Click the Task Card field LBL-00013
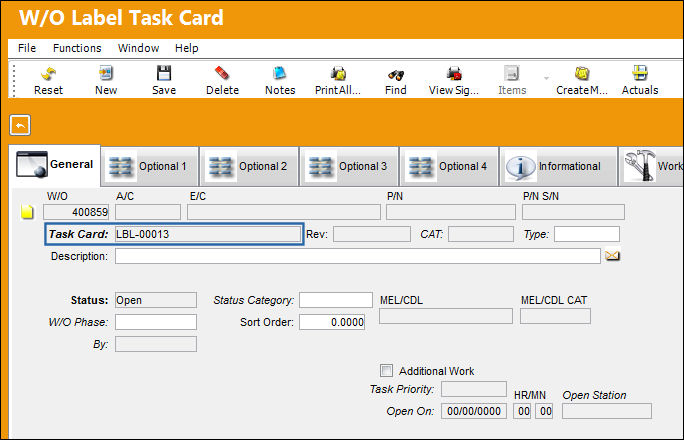Image resolution: width=684 pixels, height=440 pixels. (x=208, y=234)
